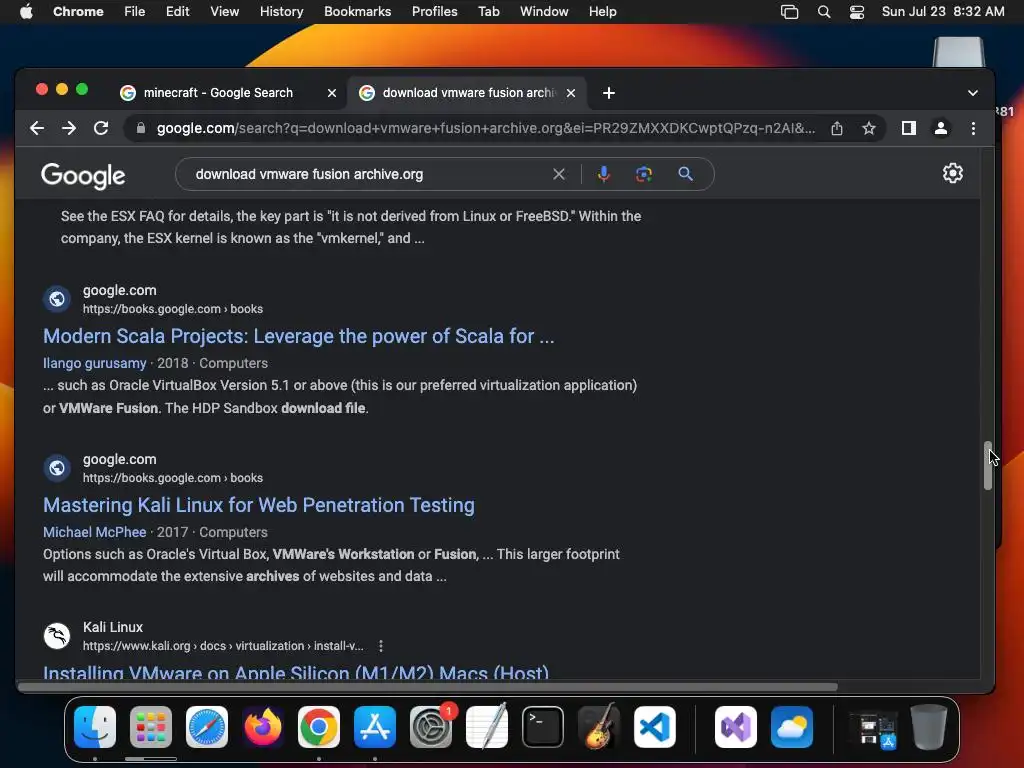1024x768 pixels.
Task: Open TextEdit from the Dock
Action: (x=487, y=727)
